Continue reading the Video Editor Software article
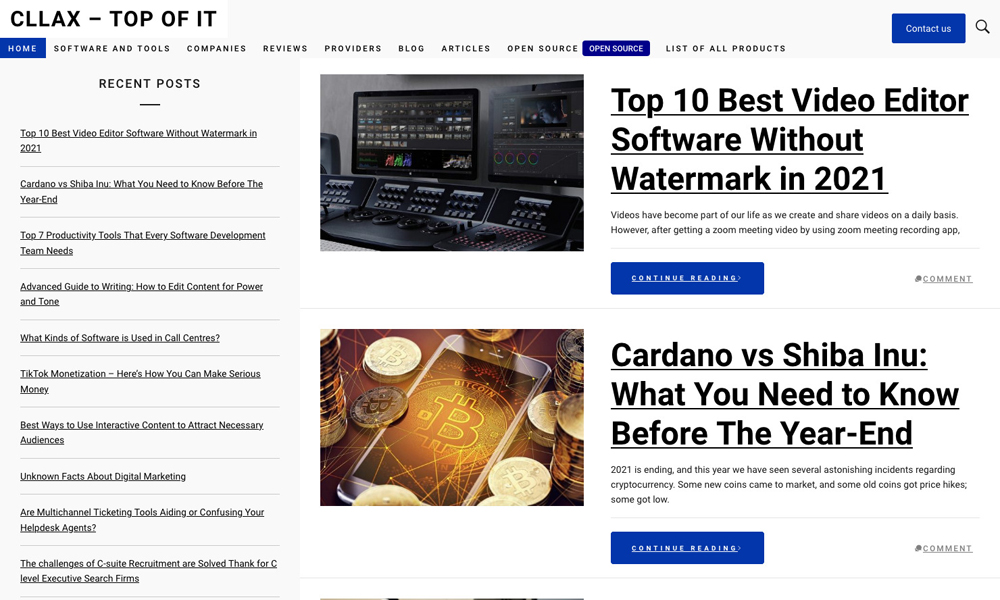The height and width of the screenshot is (600, 1000). pyautogui.click(x=687, y=278)
